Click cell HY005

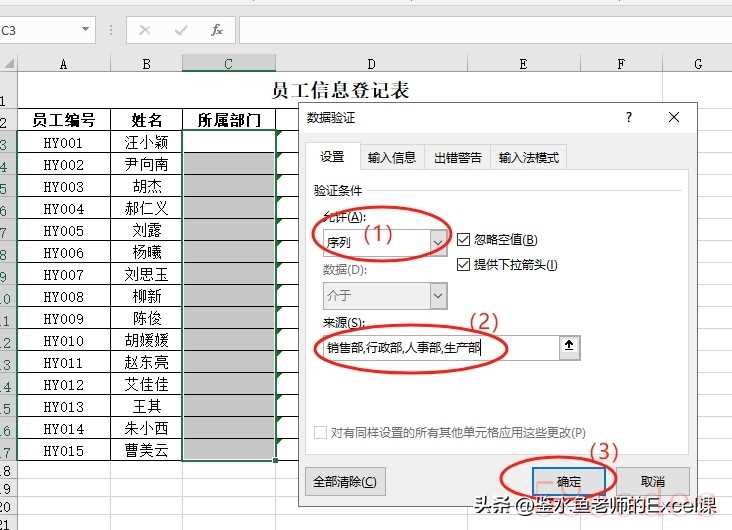(63, 230)
